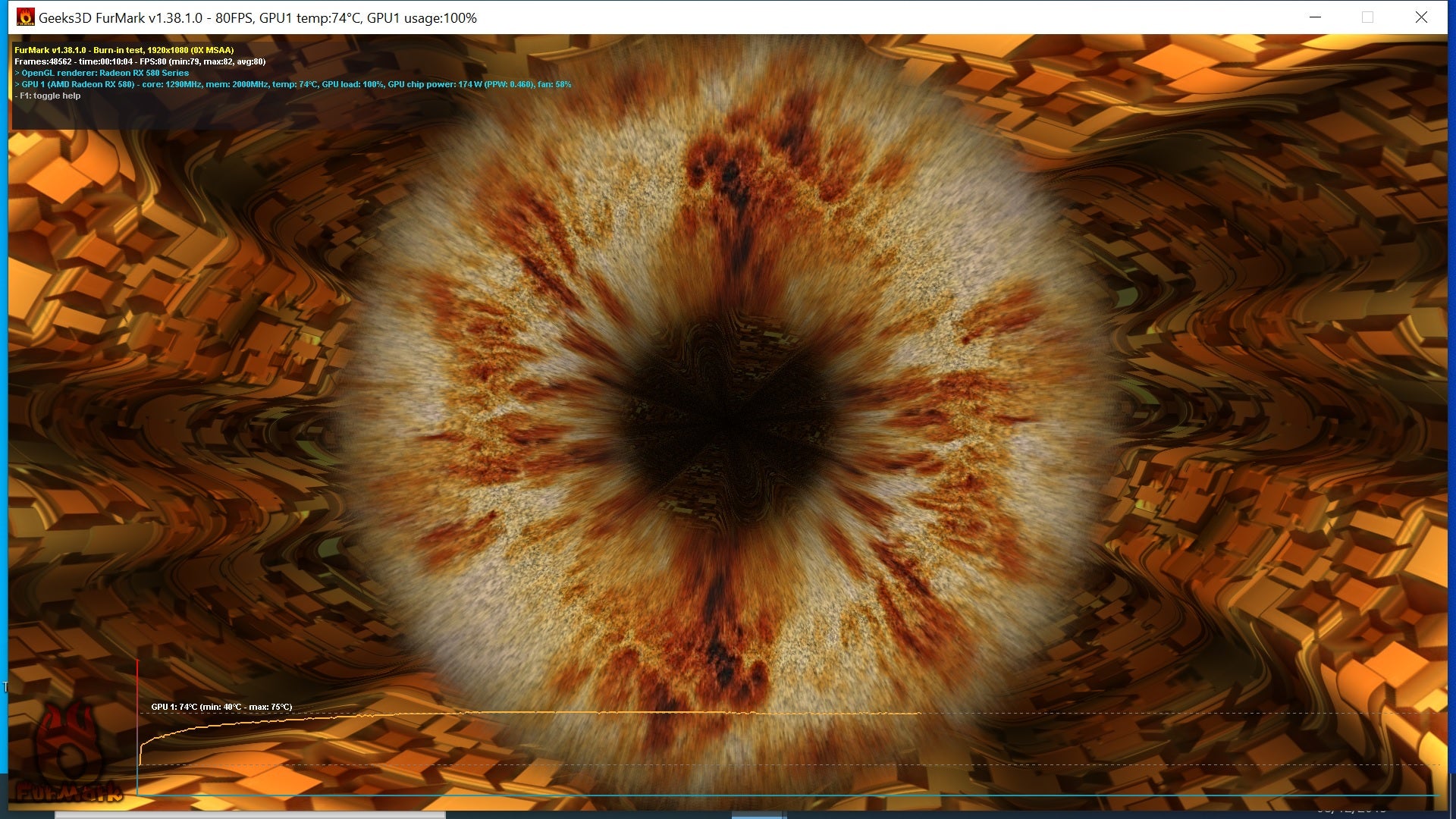Click the greyed-out maximize window button

[1367, 17]
